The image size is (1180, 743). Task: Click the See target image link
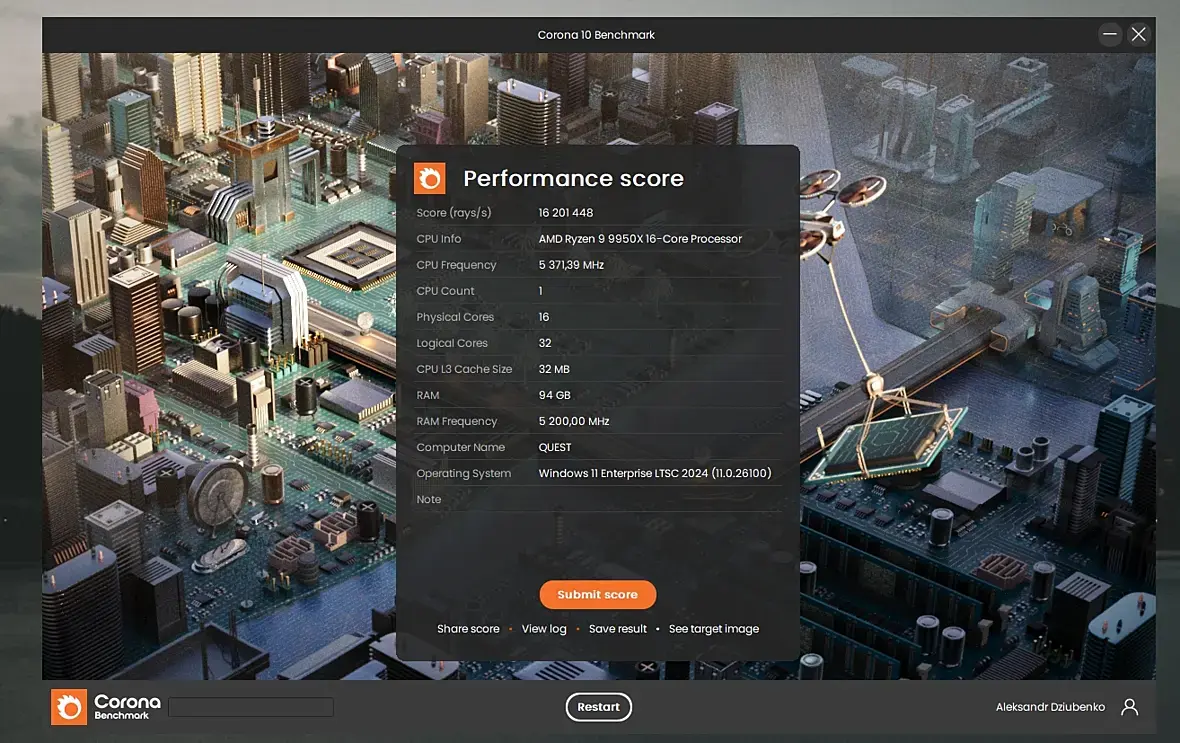pyautogui.click(x=713, y=629)
